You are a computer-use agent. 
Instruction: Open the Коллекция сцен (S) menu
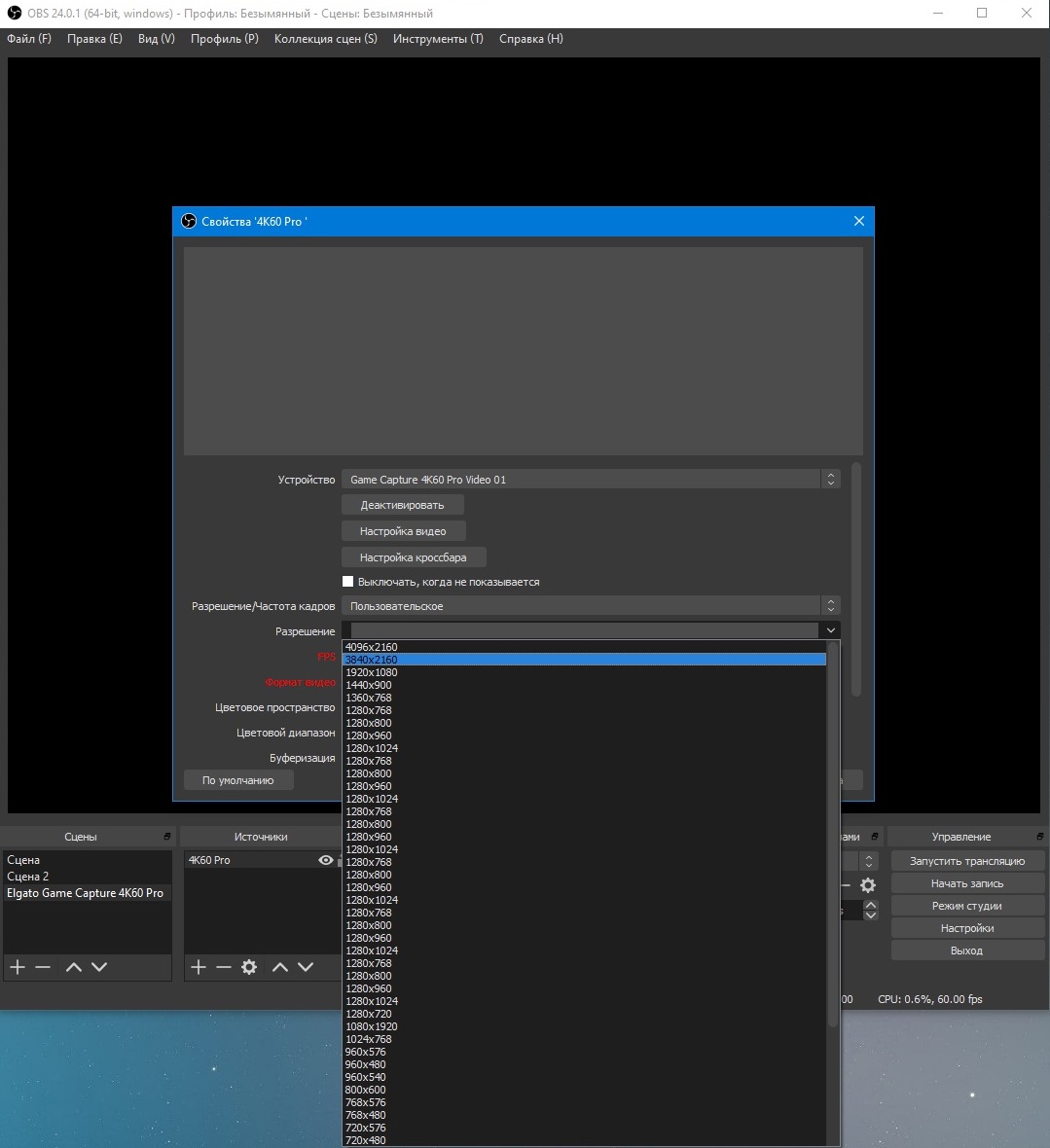[x=326, y=39]
